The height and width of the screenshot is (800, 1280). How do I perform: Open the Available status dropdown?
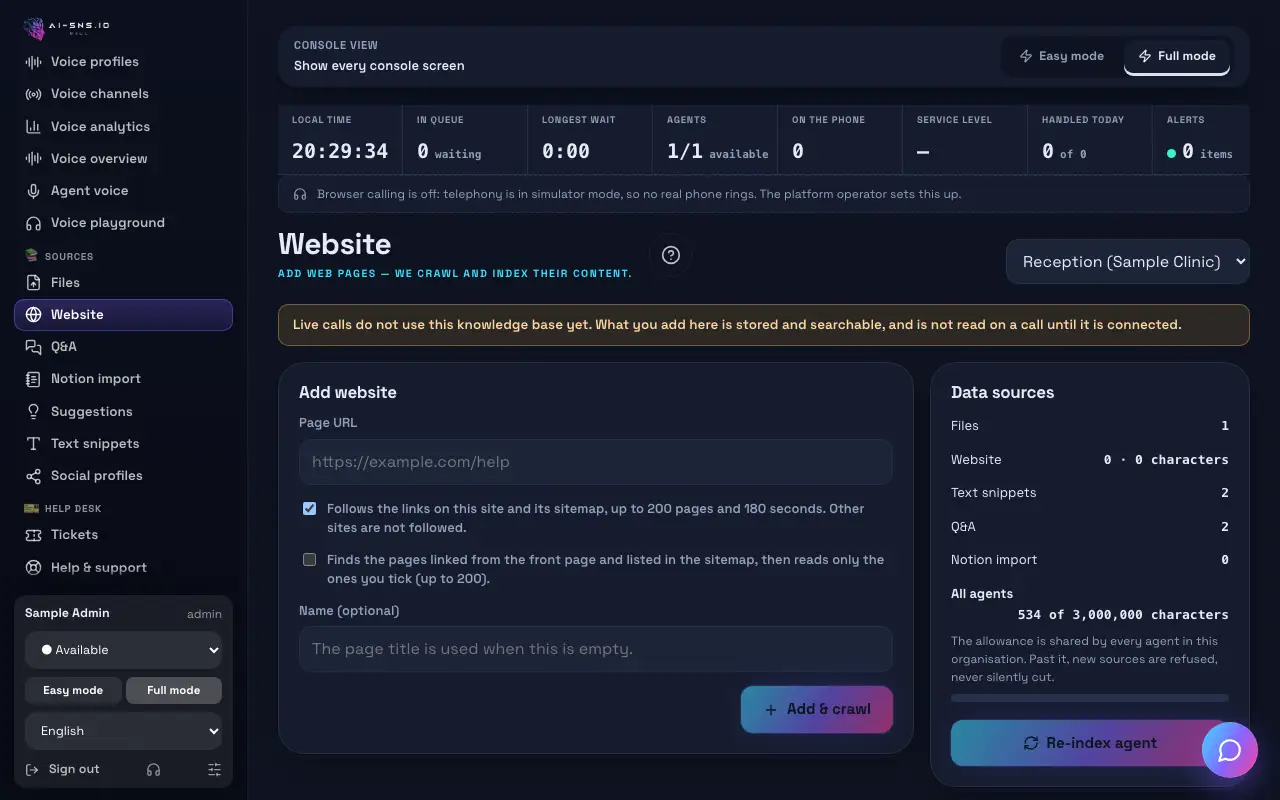[123, 650]
